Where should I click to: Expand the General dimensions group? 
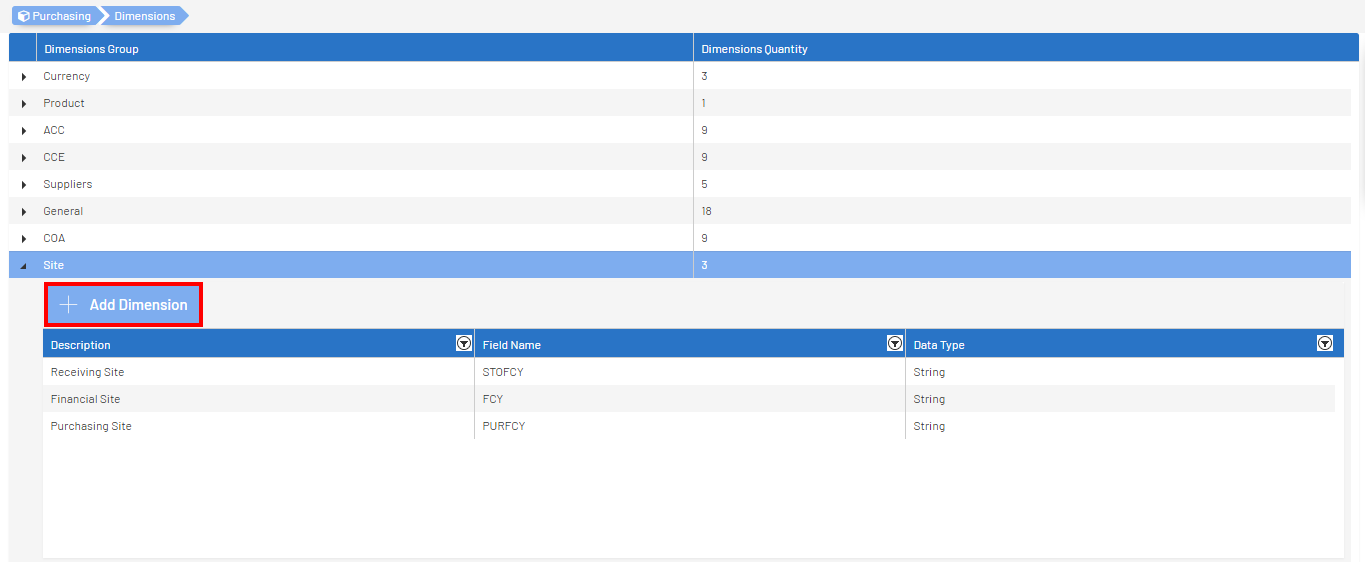(23, 212)
